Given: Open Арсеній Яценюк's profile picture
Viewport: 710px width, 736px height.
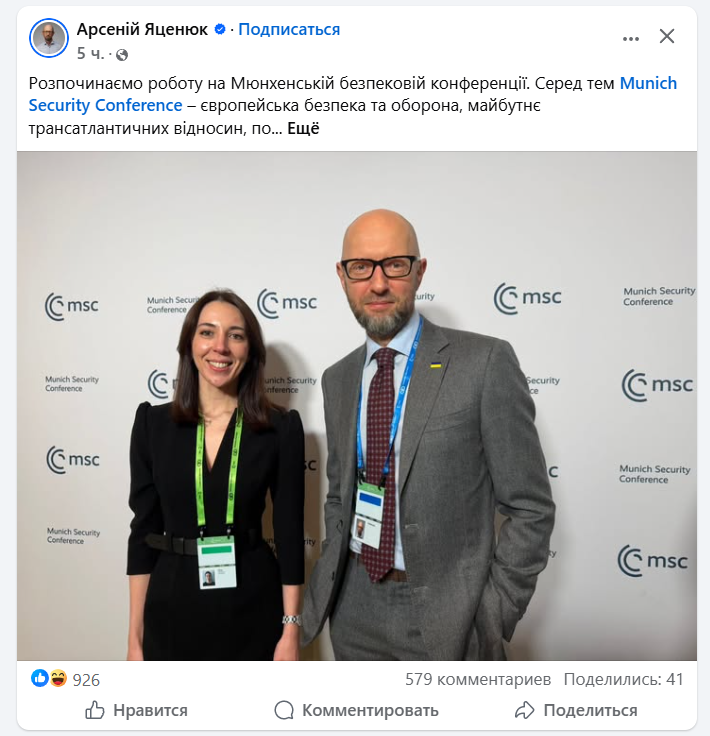Looking at the screenshot, I should click(x=49, y=38).
